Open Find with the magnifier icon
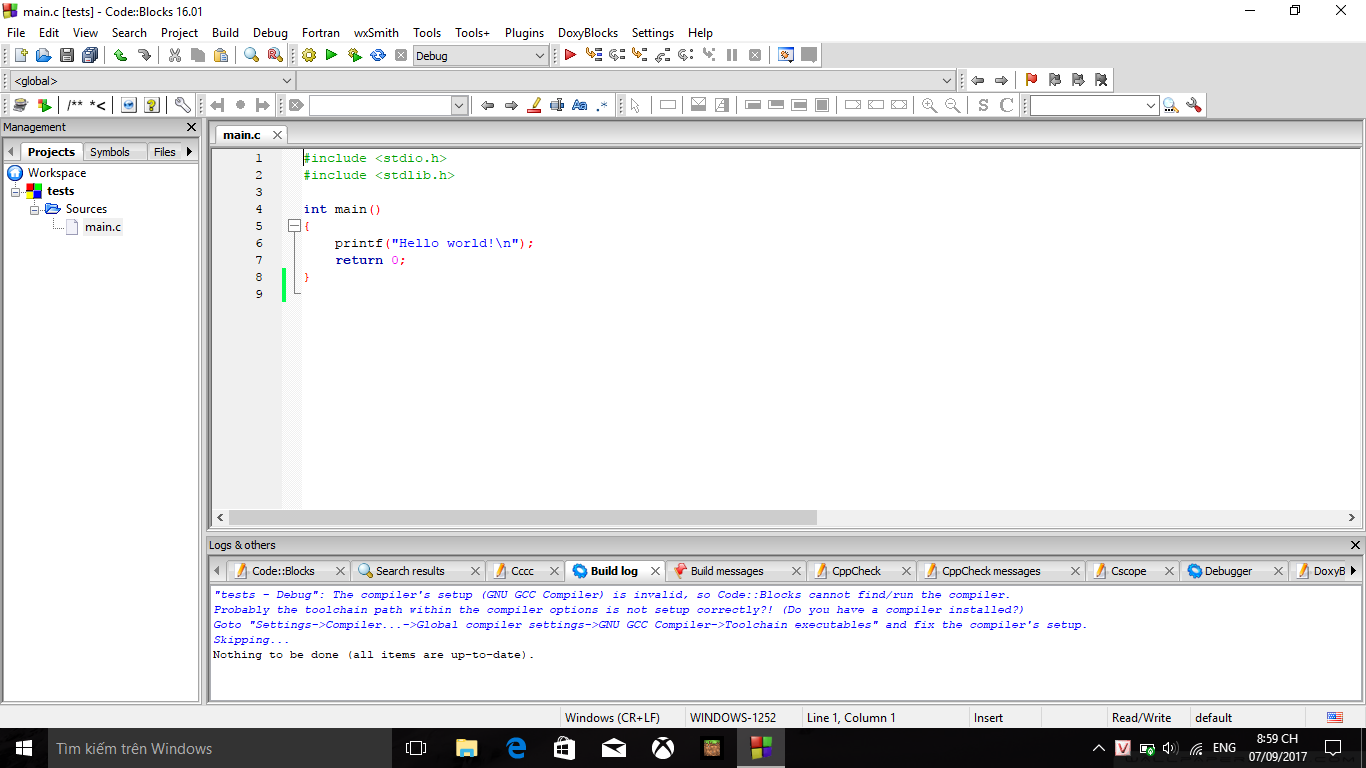Viewport: 1366px width, 768px height. tap(251, 56)
